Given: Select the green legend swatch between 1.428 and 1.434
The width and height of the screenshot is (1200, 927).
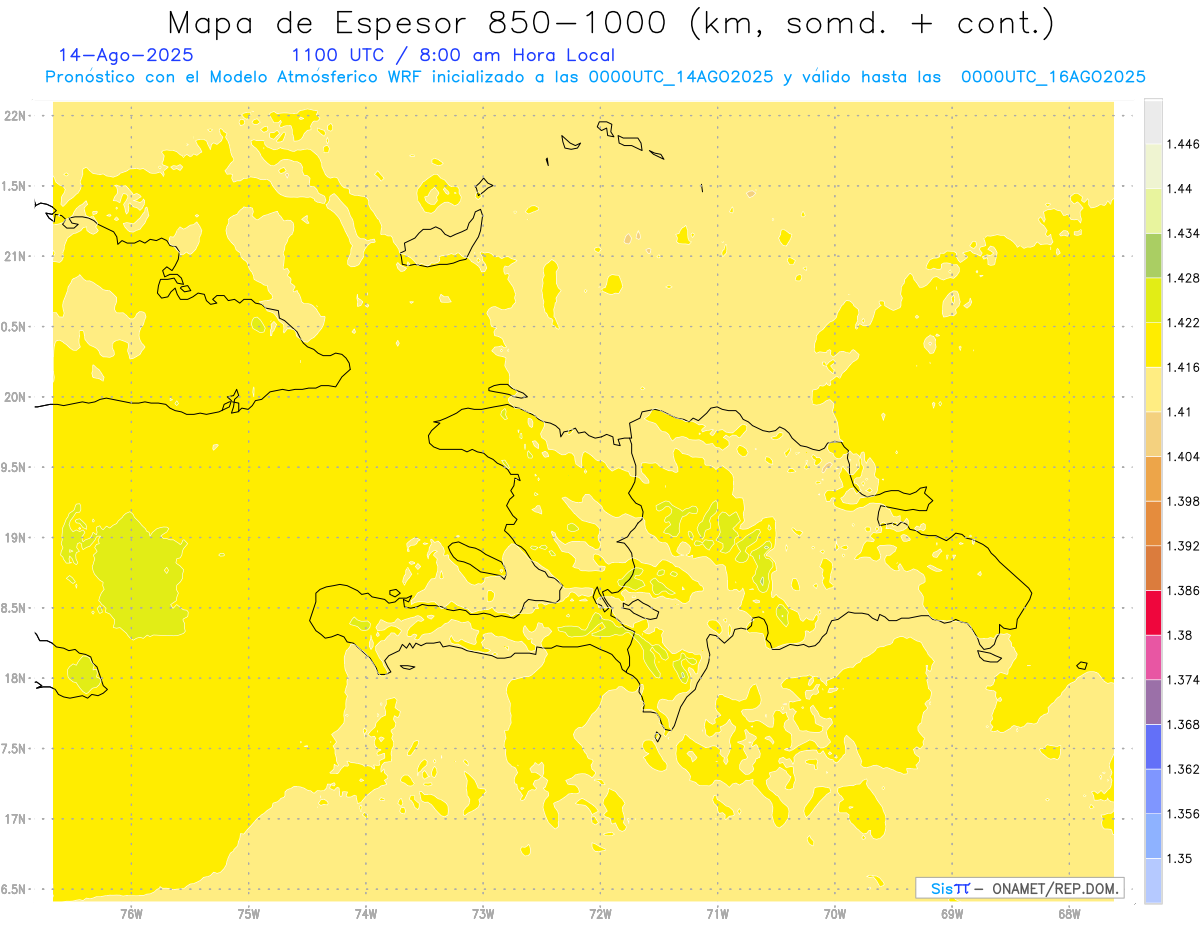Looking at the screenshot, I should (1153, 255).
